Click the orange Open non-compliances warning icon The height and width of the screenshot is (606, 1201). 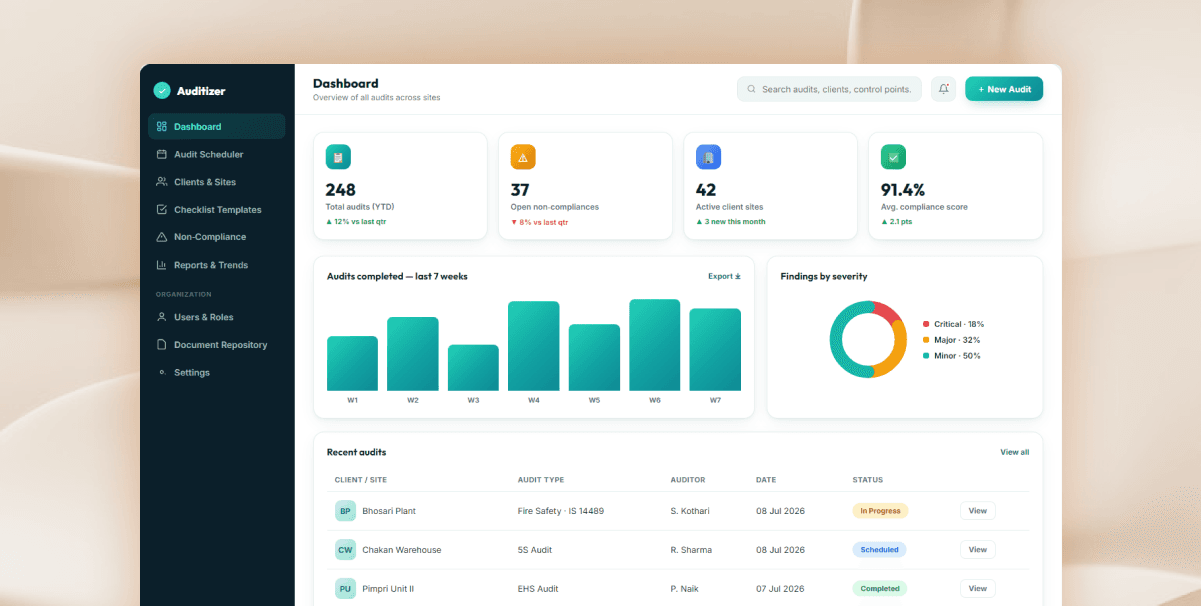[523, 157]
